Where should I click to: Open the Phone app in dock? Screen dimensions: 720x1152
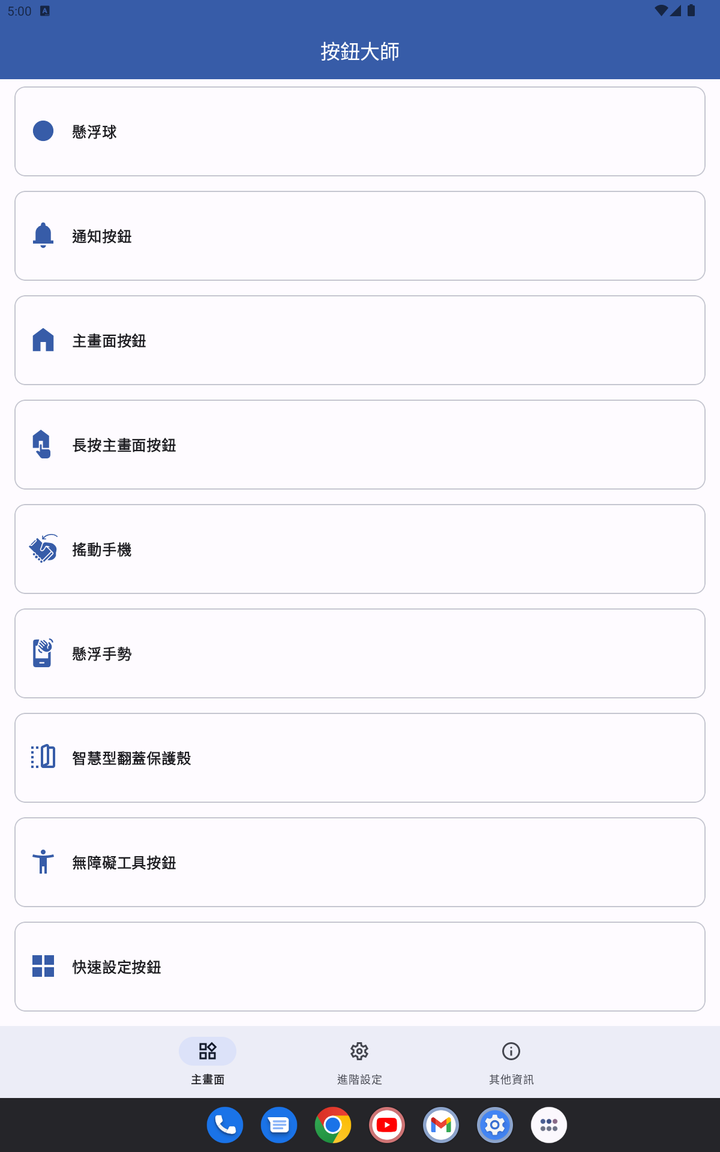tap(225, 1125)
